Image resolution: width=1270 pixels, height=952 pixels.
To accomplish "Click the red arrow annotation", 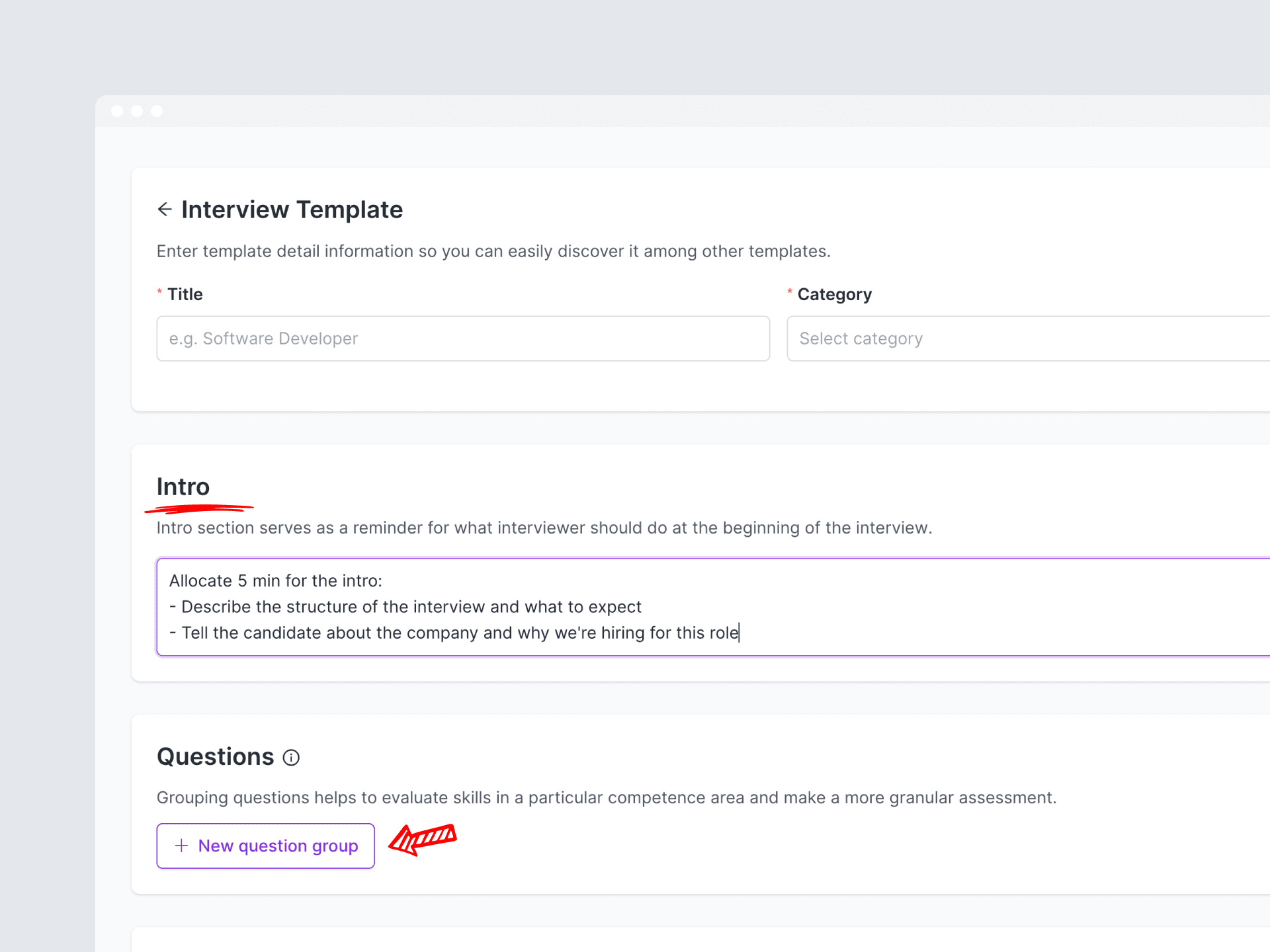I will 422,840.
